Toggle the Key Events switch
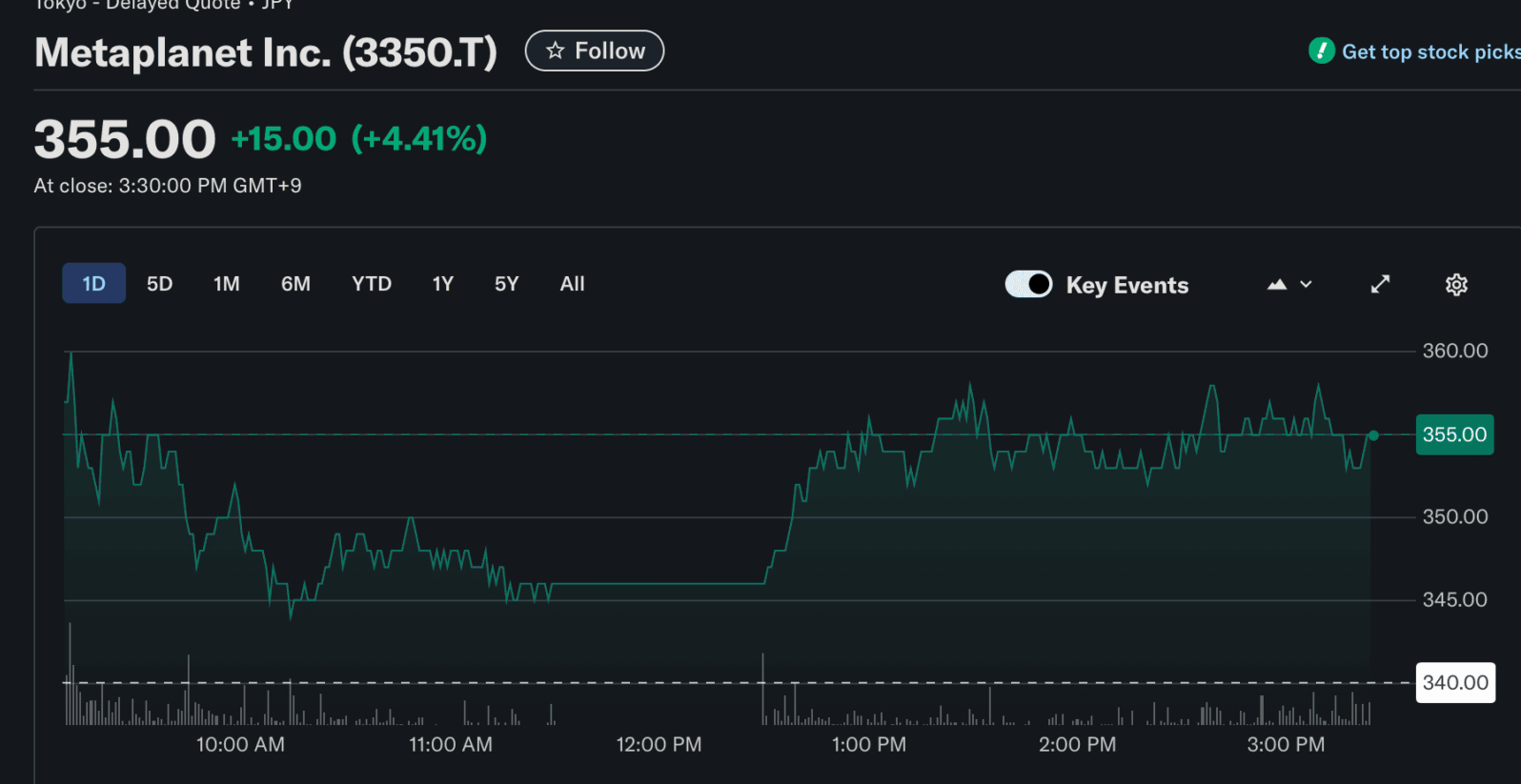Screen dimensions: 1521x784 tap(1028, 285)
